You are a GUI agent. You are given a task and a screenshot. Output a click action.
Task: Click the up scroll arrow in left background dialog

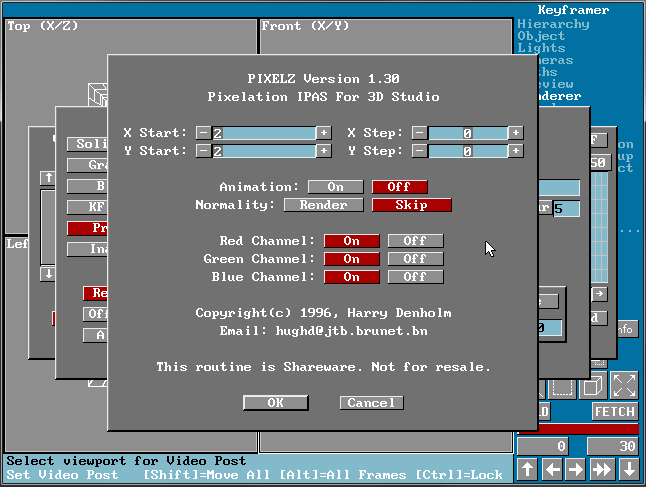(48, 178)
